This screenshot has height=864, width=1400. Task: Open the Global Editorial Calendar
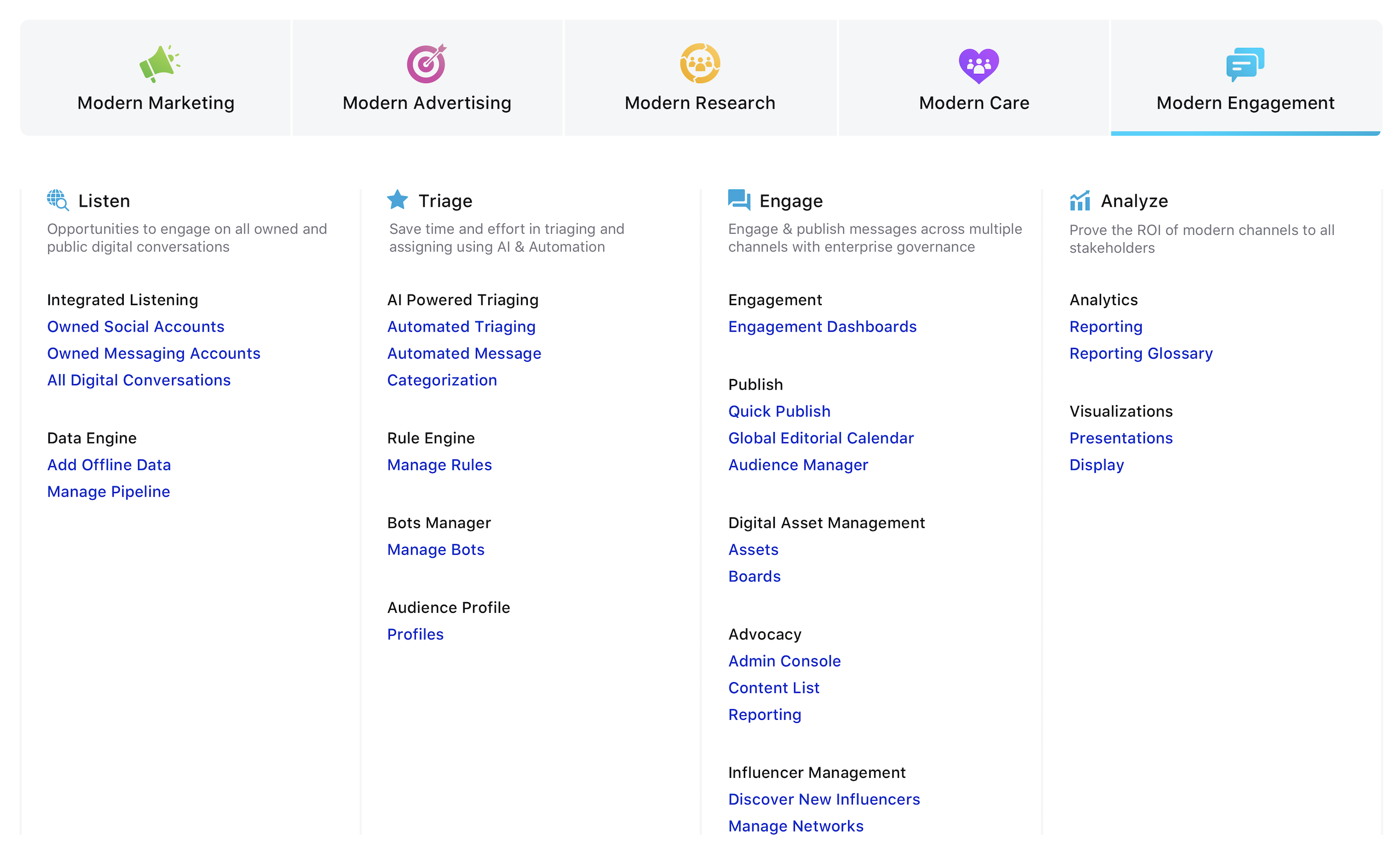pos(821,438)
